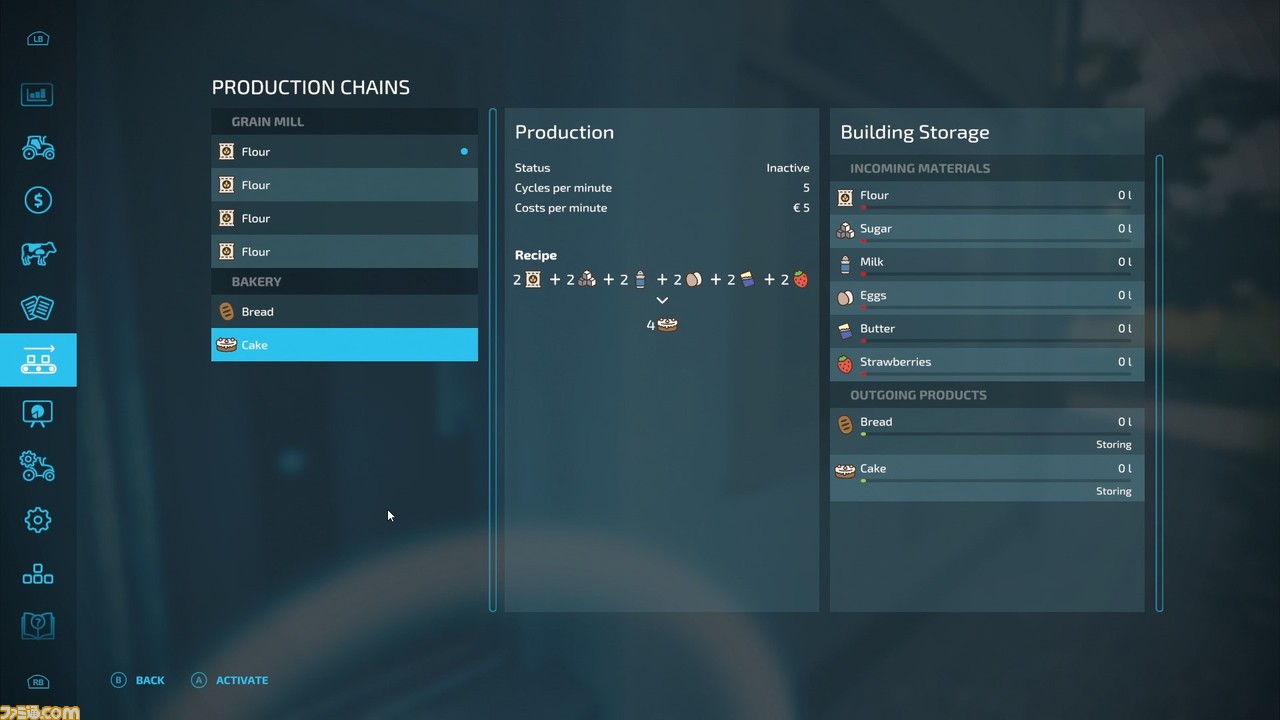Click the Bakery section header
The height and width of the screenshot is (720, 1280).
(344, 282)
